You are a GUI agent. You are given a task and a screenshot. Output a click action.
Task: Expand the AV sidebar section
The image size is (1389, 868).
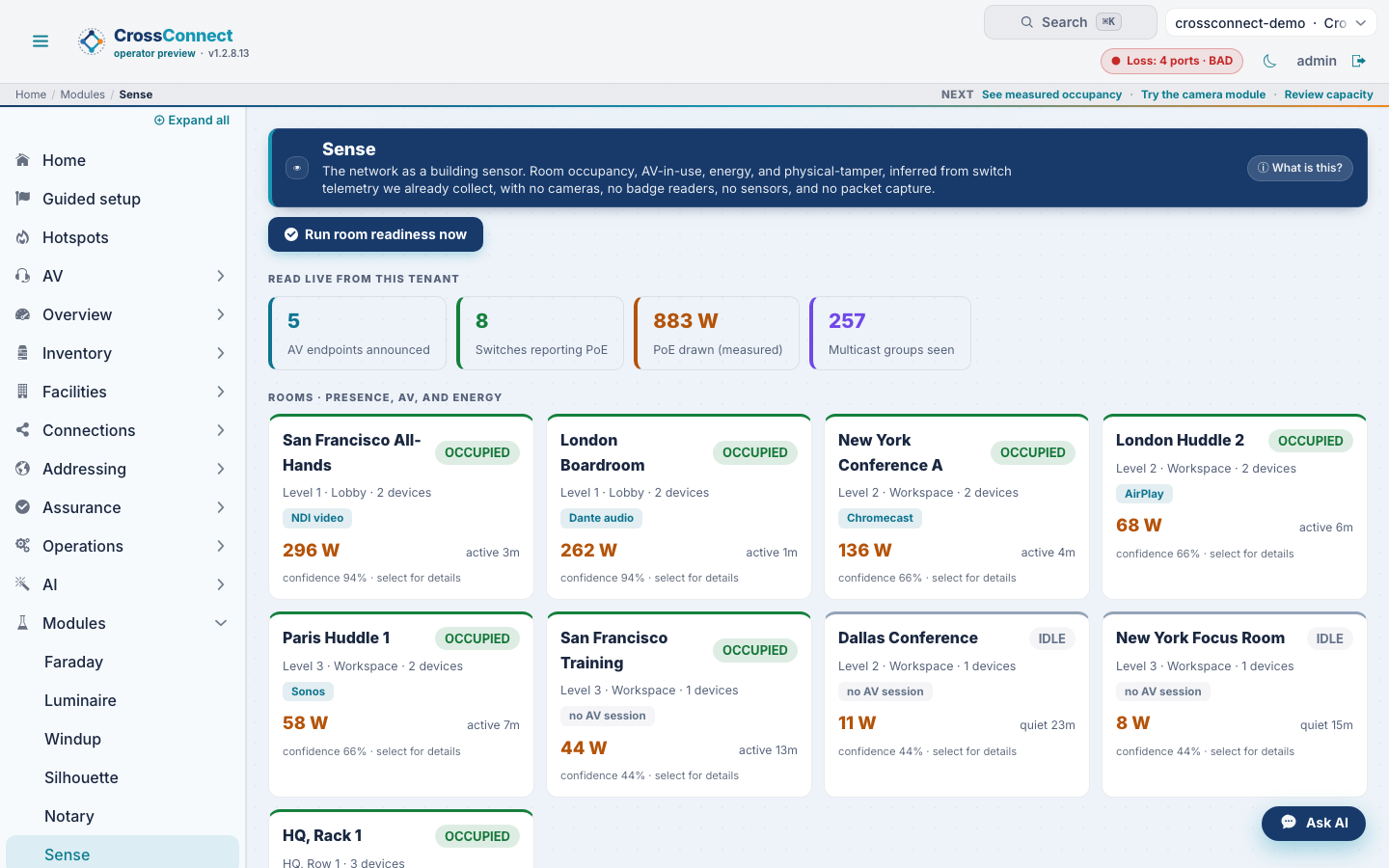[221, 276]
